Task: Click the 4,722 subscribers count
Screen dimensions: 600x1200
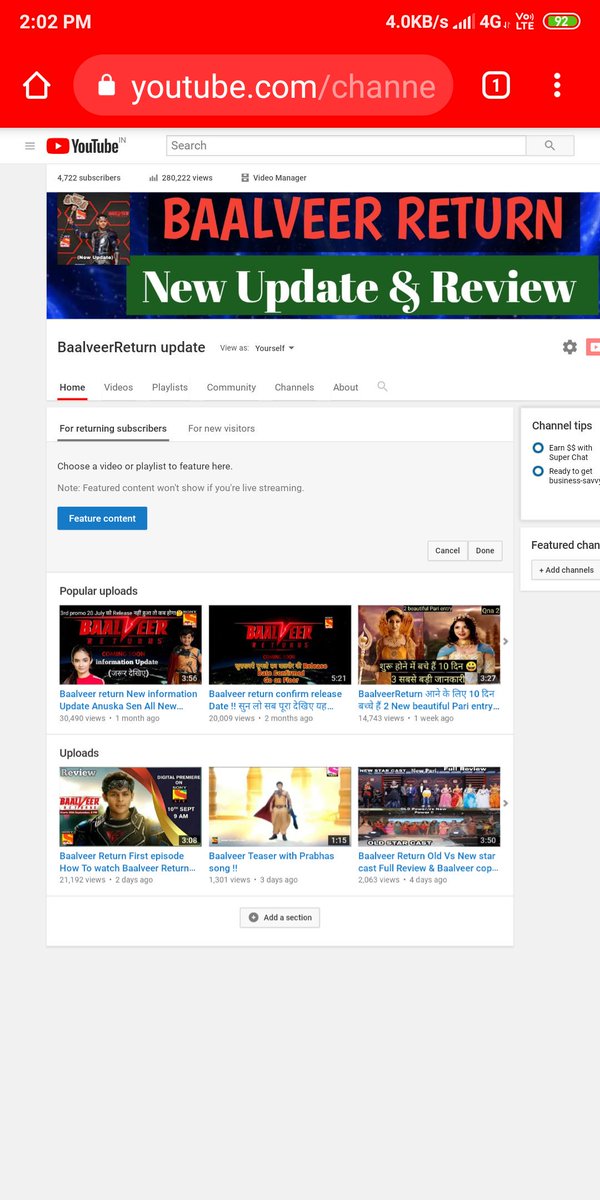Action: pos(89,178)
